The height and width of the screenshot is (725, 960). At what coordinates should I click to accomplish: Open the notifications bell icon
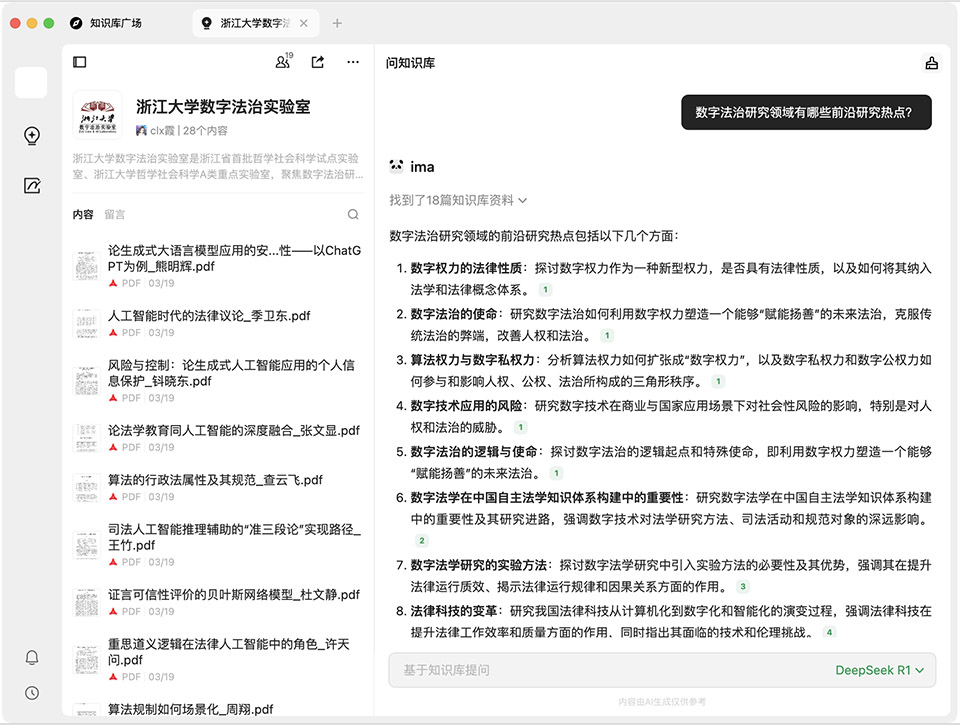click(32, 657)
